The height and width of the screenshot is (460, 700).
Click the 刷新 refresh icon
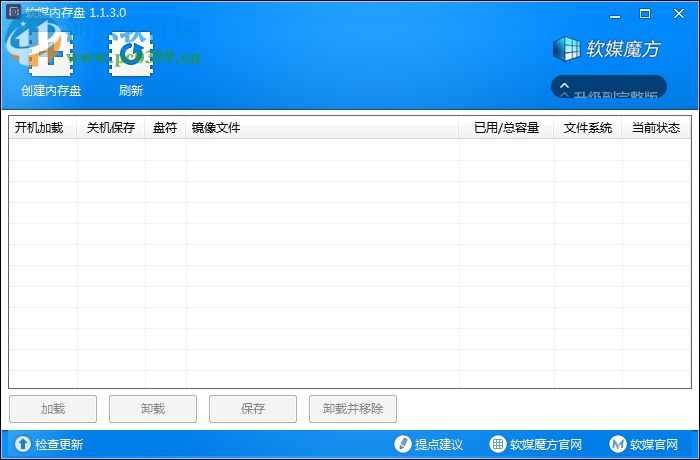coord(131,54)
